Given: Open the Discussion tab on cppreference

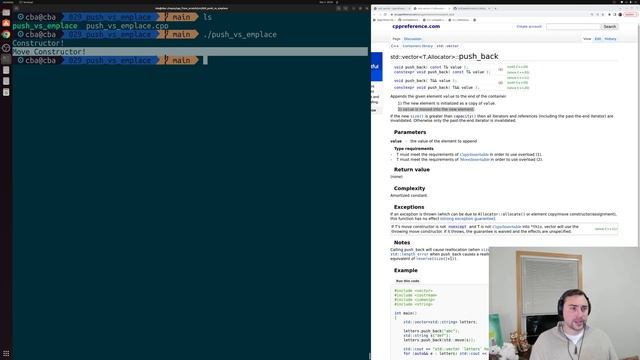Looking at the screenshot, I should (413, 39).
